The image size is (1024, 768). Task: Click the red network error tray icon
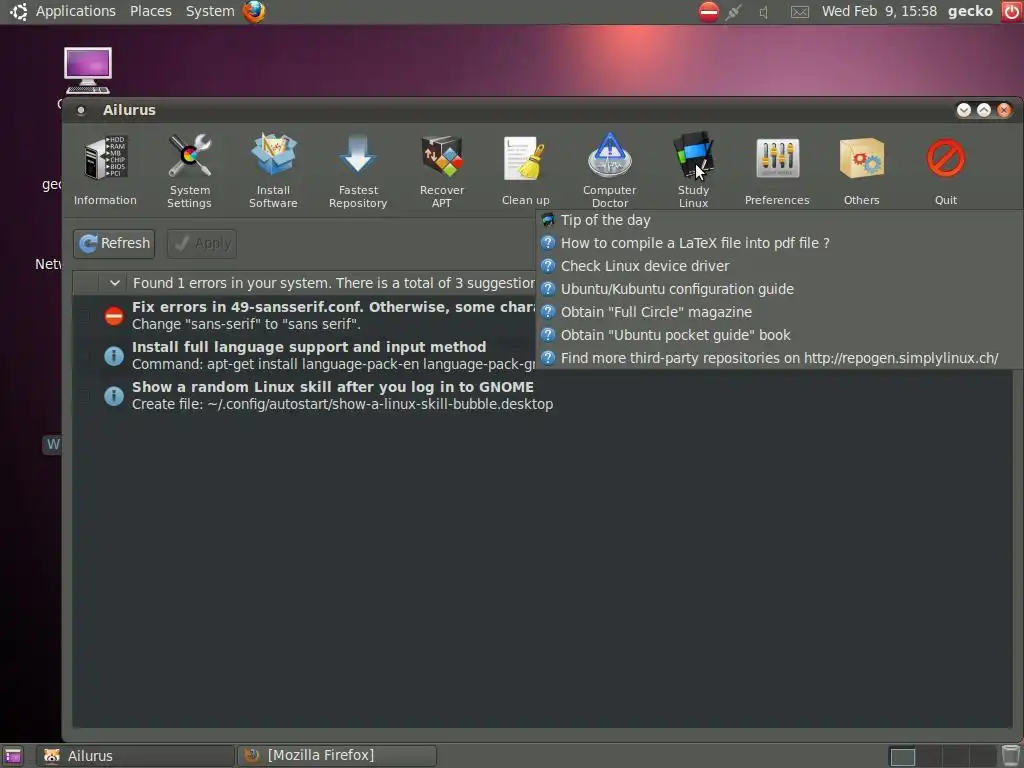tap(709, 11)
